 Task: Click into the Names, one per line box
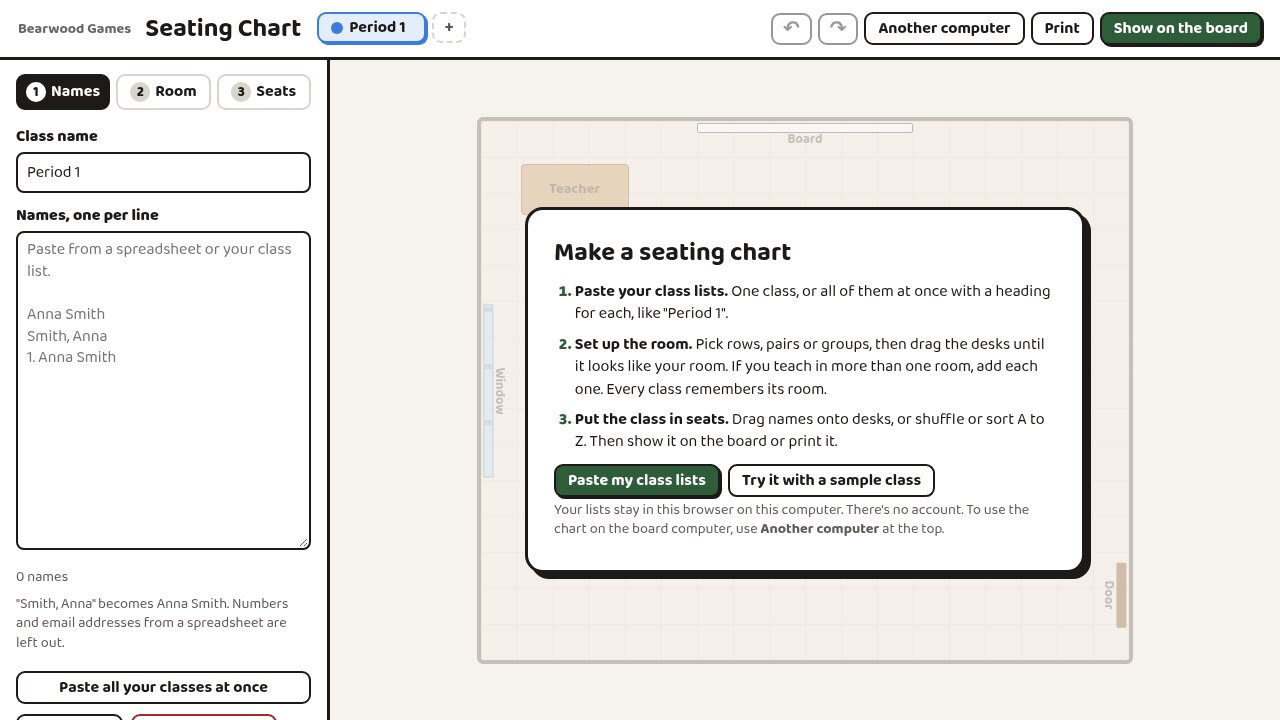point(163,391)
